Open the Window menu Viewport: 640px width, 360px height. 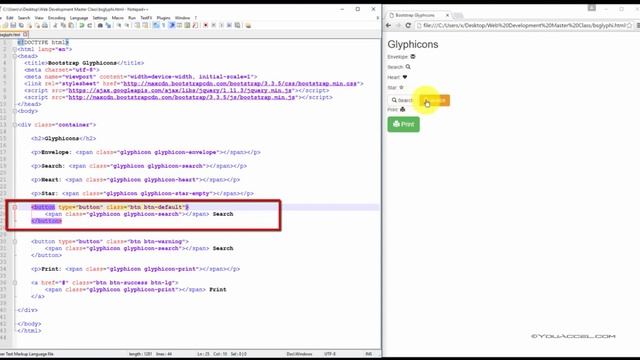182,18
